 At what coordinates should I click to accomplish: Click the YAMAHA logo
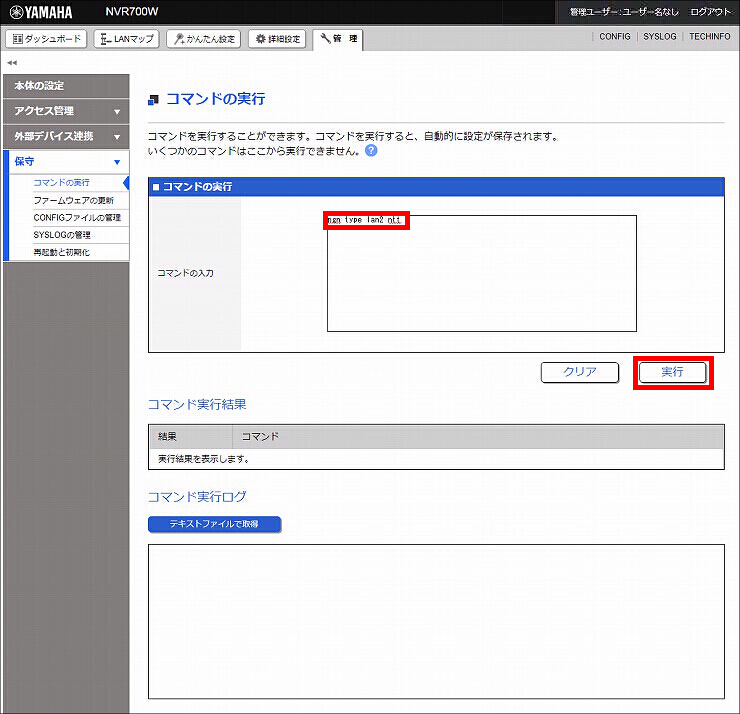(x=41, y=12)
